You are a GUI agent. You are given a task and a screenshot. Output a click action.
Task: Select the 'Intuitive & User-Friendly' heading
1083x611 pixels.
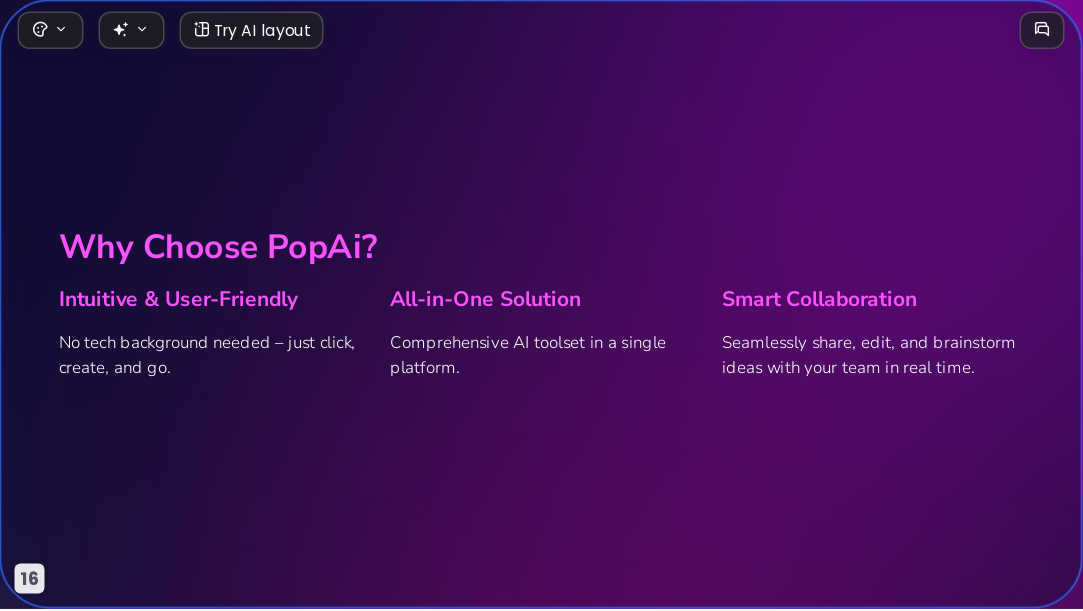tap(178, 299)
